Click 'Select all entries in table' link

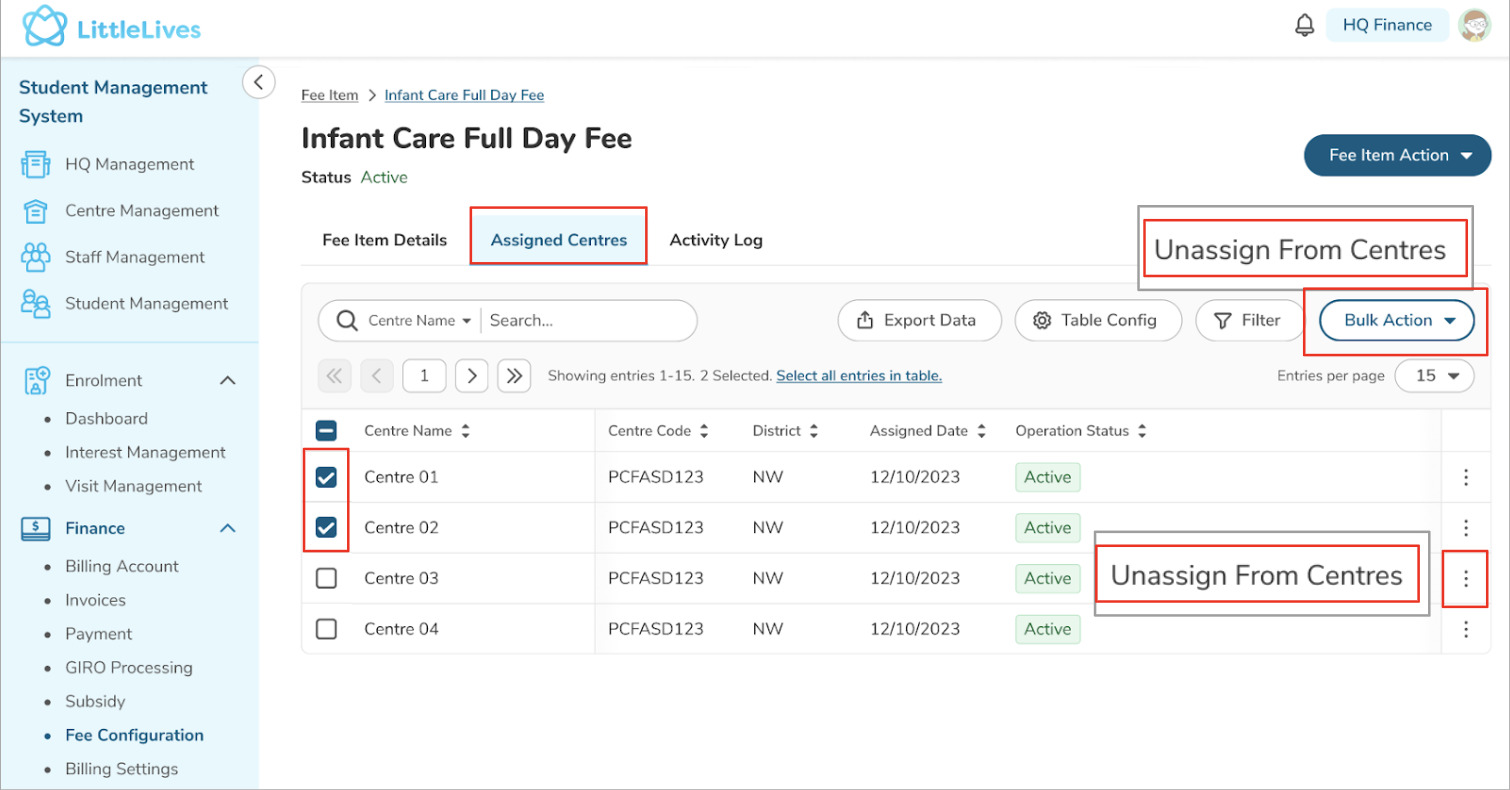(x=858, y=376)
